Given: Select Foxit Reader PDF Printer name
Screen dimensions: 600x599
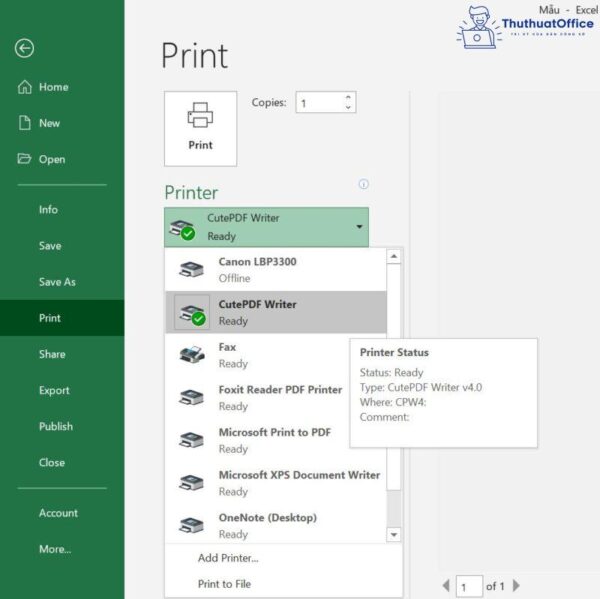Looking at the screenshot, I should [x=280, y=390].
